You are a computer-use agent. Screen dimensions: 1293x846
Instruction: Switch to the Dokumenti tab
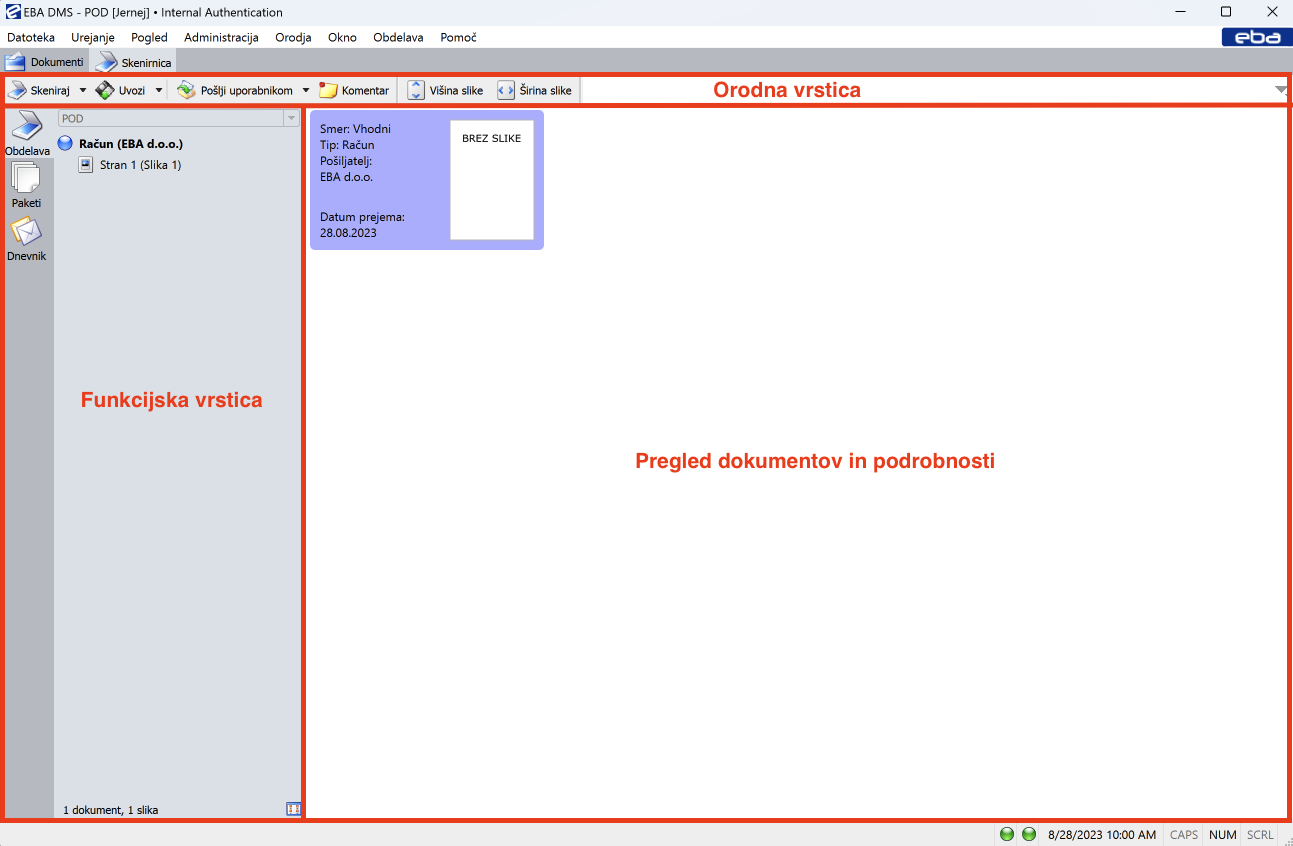[x=45, y=62]
